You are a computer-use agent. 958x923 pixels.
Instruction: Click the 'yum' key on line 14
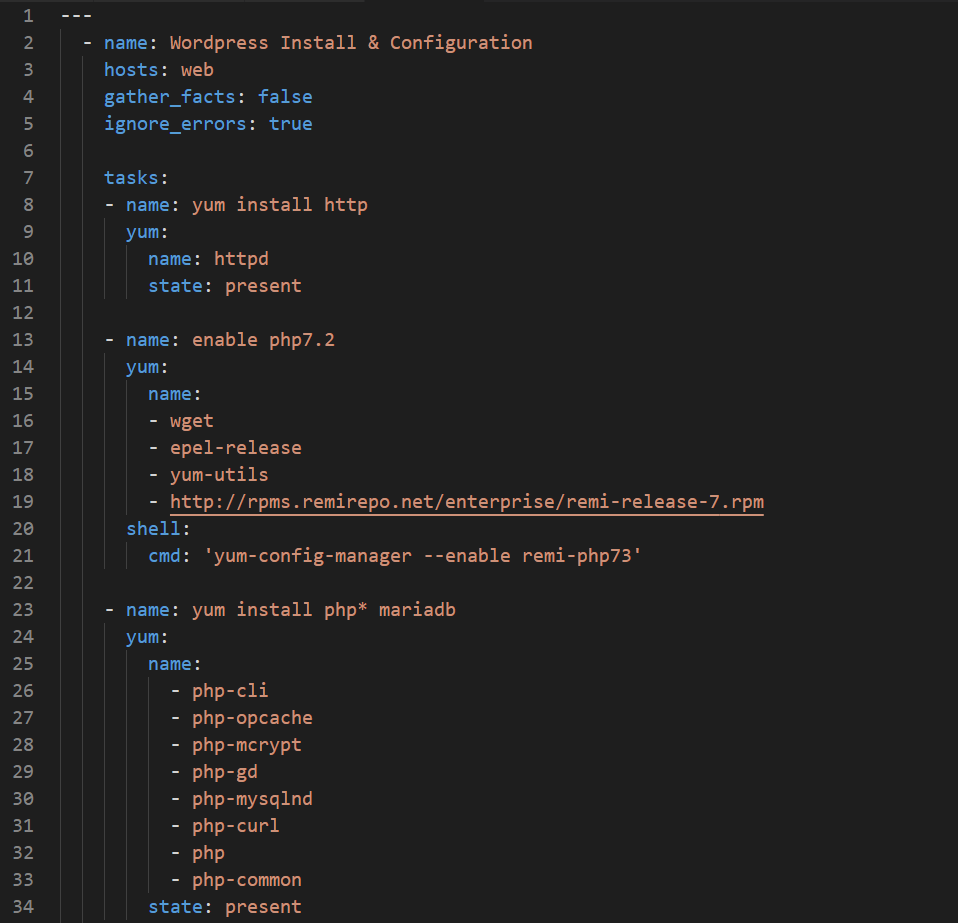coord(142,368)
